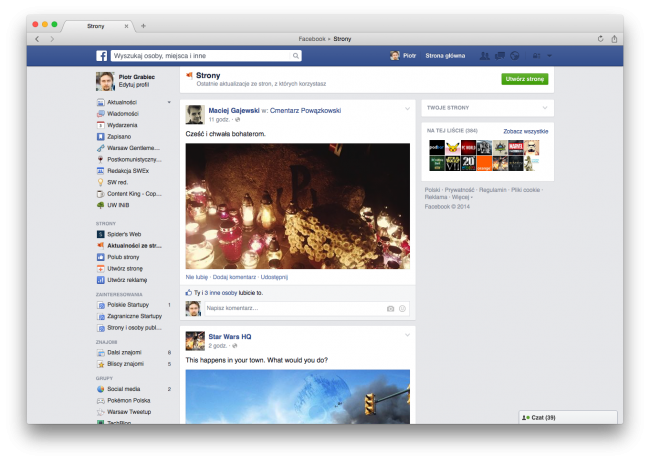
Task: Expand Aktualności dropdown arrow
Action: pos(169,102)
